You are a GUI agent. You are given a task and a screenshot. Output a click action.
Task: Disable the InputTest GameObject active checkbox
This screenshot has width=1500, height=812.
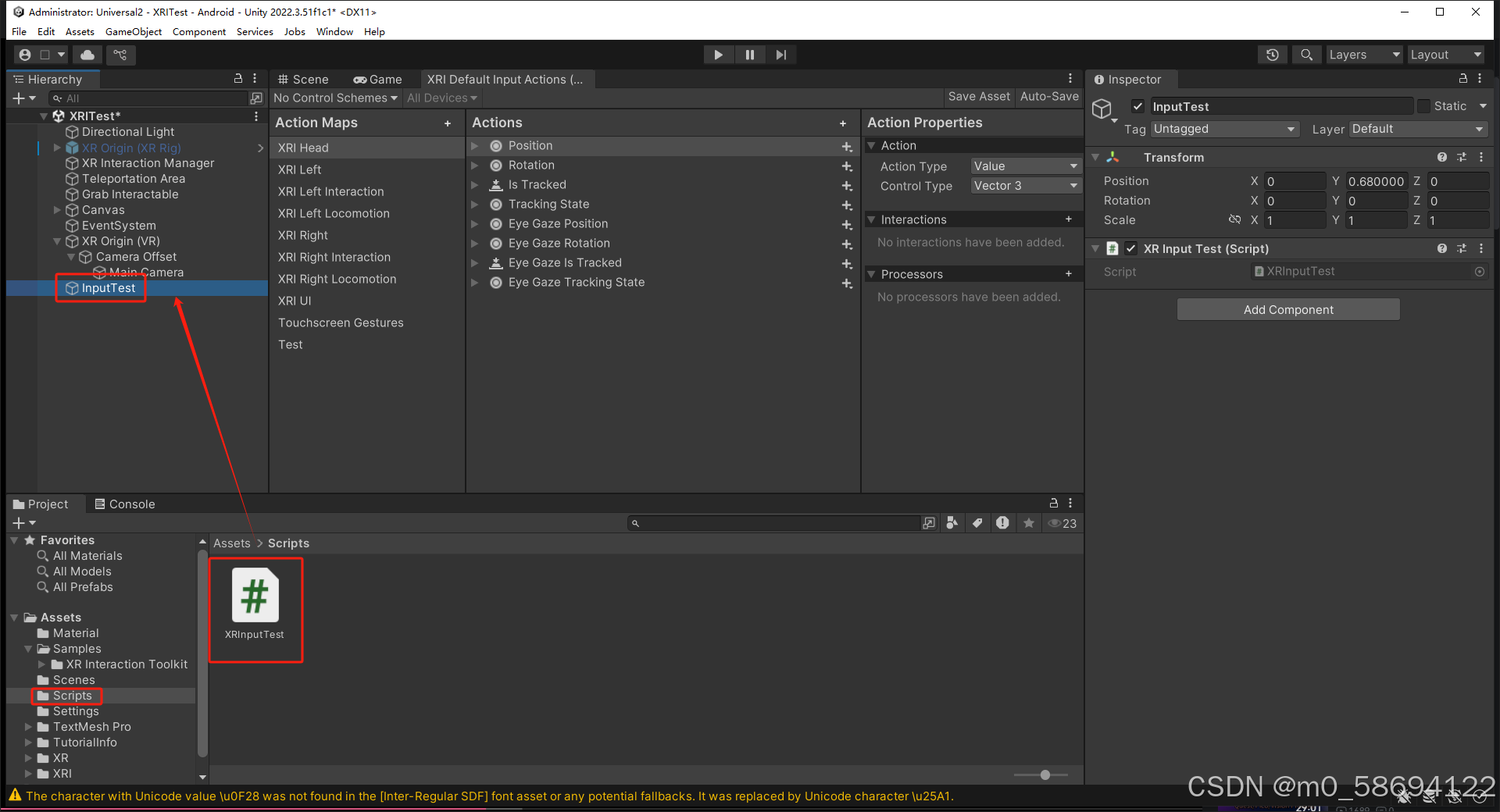(x=1137, y=106)
